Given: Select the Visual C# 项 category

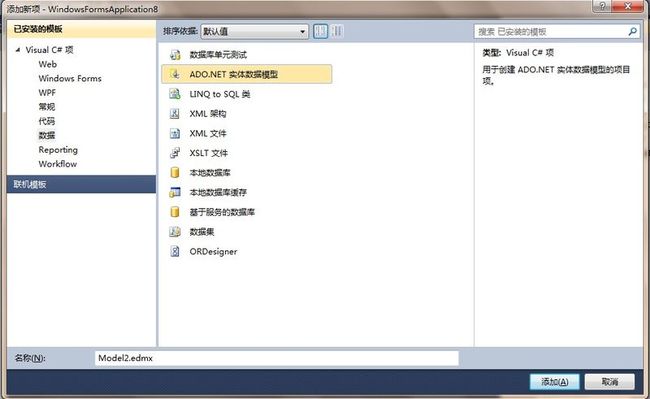Looking at the screenshot, I should pyautogui.click(x=49, y=50).
